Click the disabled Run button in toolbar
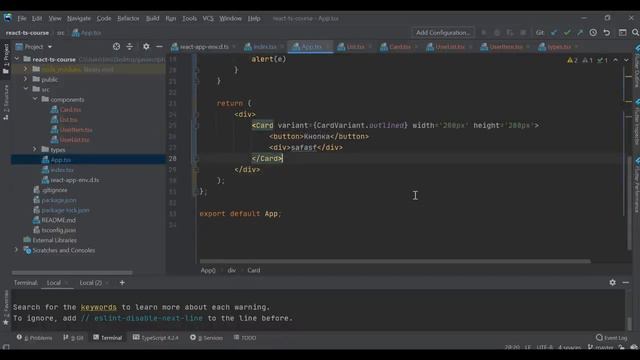Image resolution: width=640 pixels, height=360 pixels. pyautogui.click(x=484, y=33)
